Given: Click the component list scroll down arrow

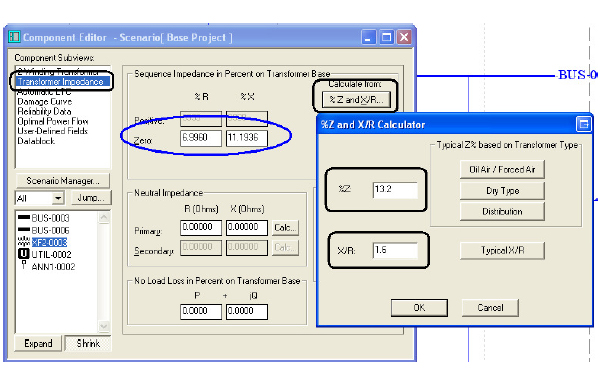Looking at the screenshot, I should click(104, 326).
